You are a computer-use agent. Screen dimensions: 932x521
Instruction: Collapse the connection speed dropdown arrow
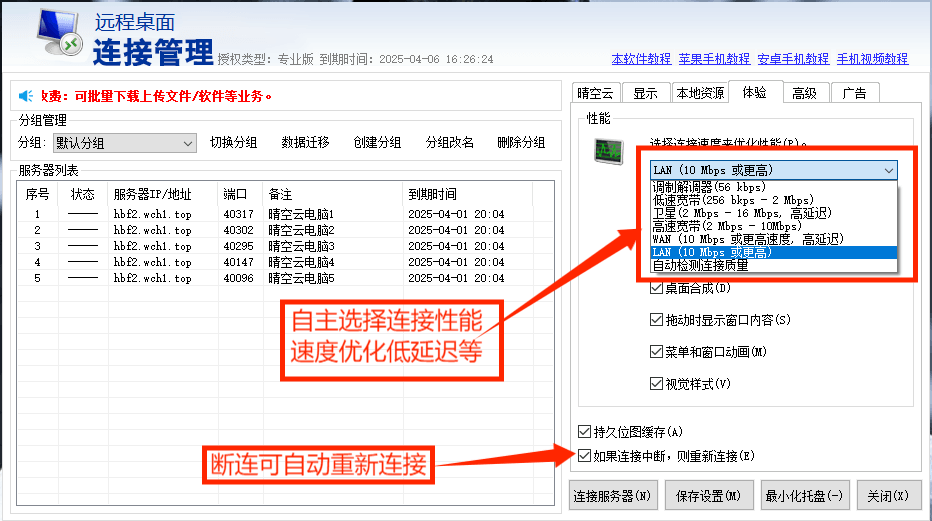click(888, 171)
